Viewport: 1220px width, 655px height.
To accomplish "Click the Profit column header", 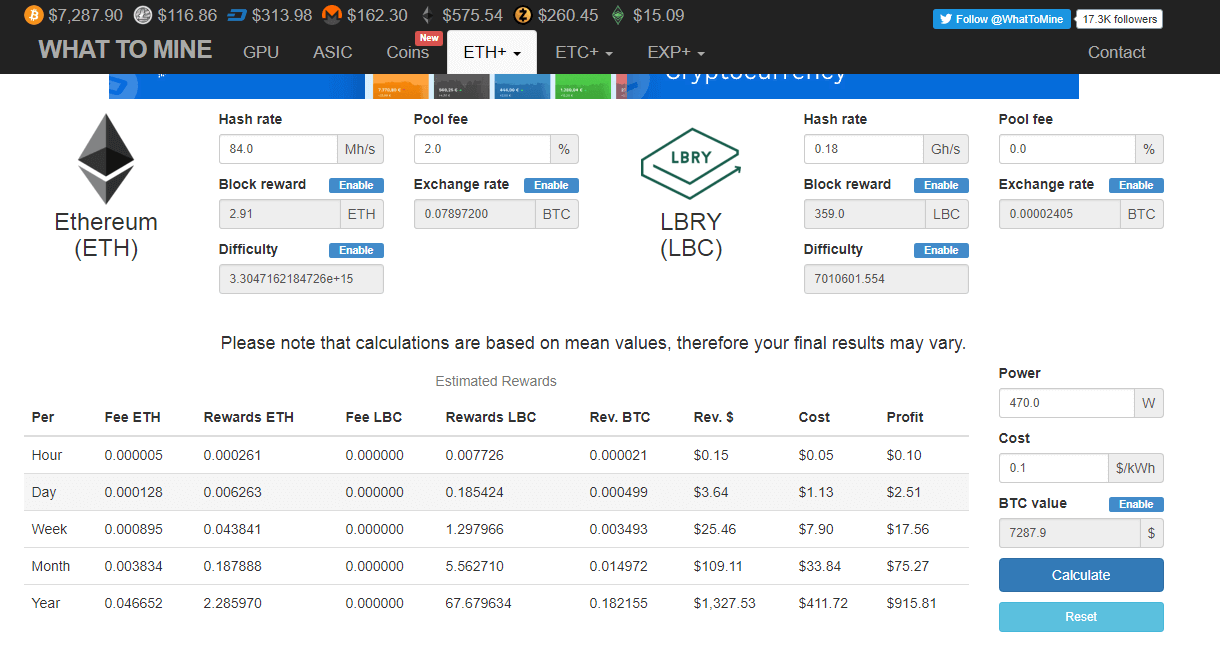I will tap(905, 417).
